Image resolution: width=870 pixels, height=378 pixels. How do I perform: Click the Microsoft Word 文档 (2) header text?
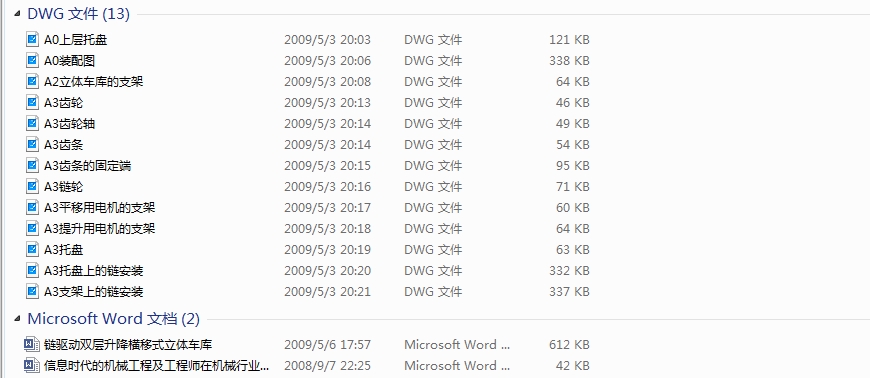tap(113, 319)
